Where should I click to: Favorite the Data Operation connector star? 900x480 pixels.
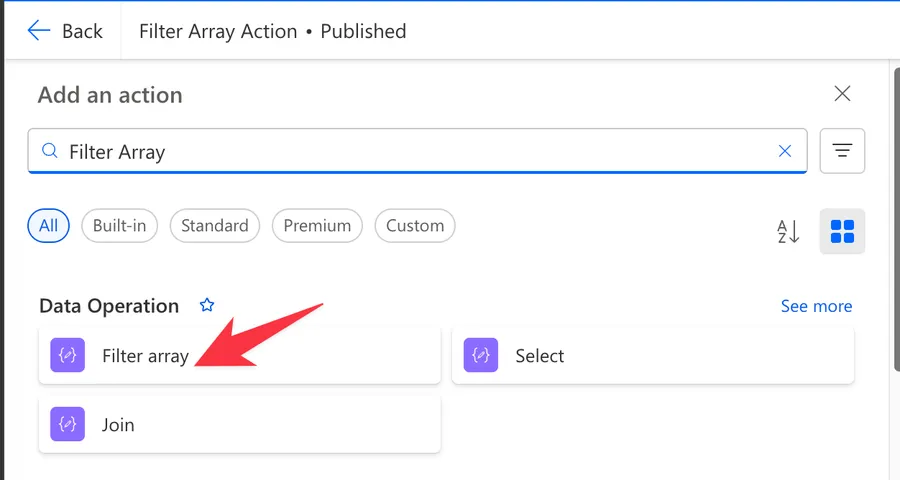(x=207, y=305)
